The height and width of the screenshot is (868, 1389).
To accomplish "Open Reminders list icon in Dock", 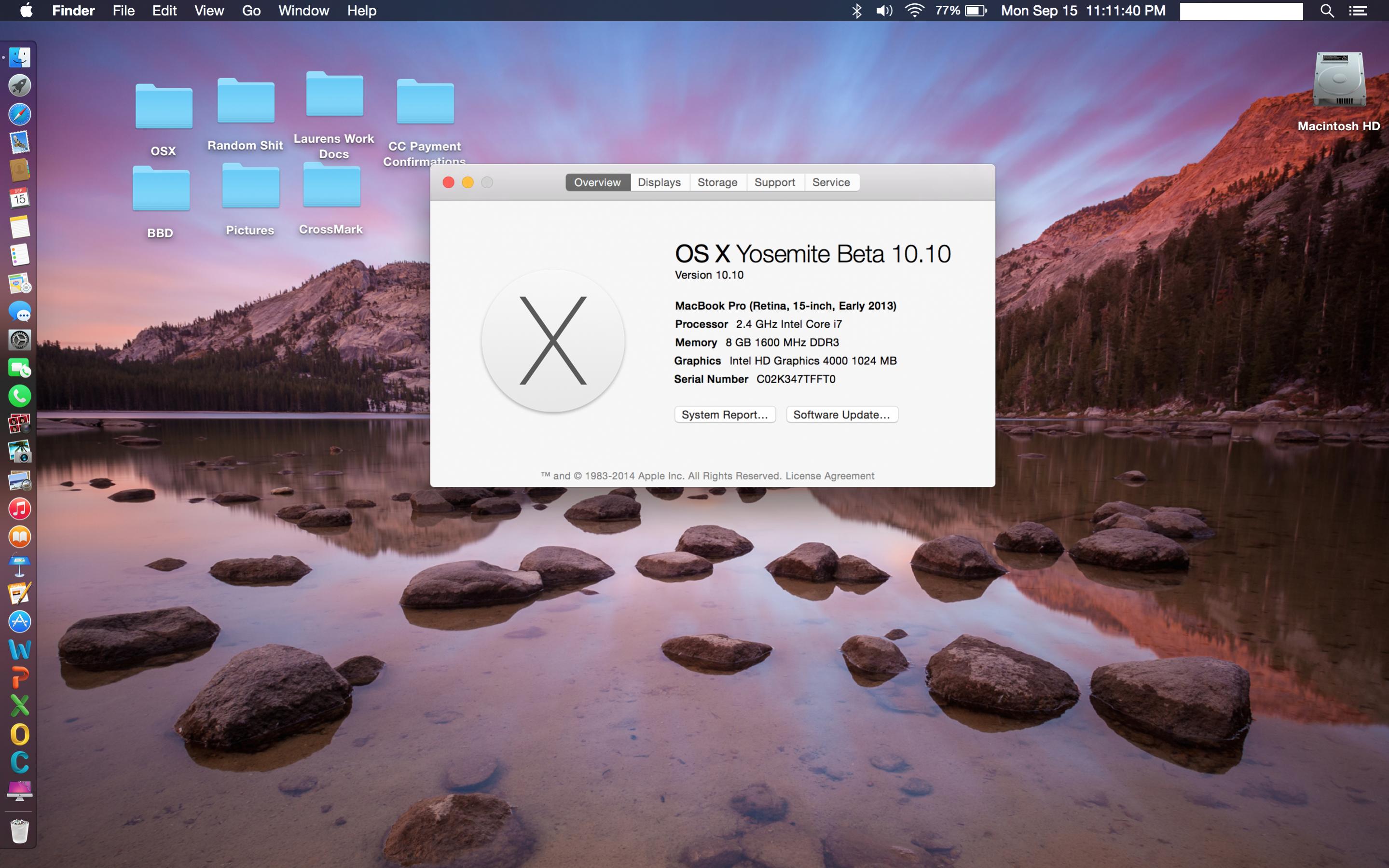I will 19,255.
